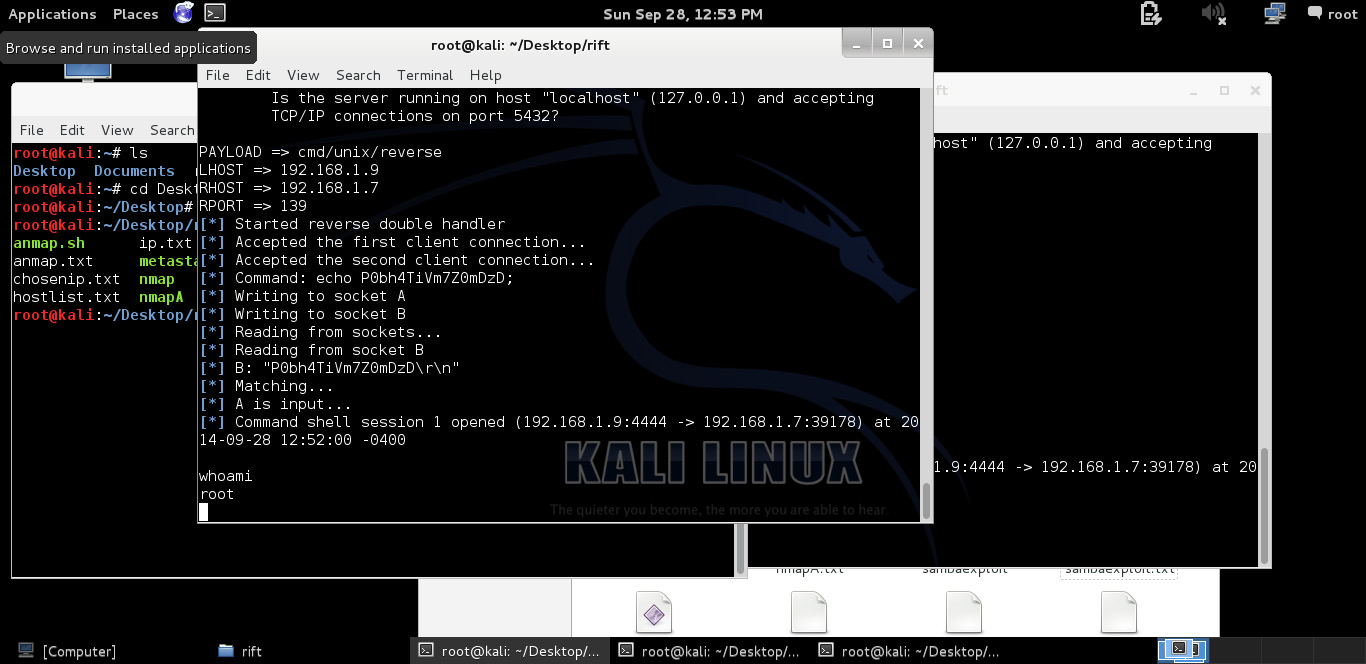Click 'RHOST => 192.168.1.7' line
The height and width of the screenshot is (664, 1366).
289,188
